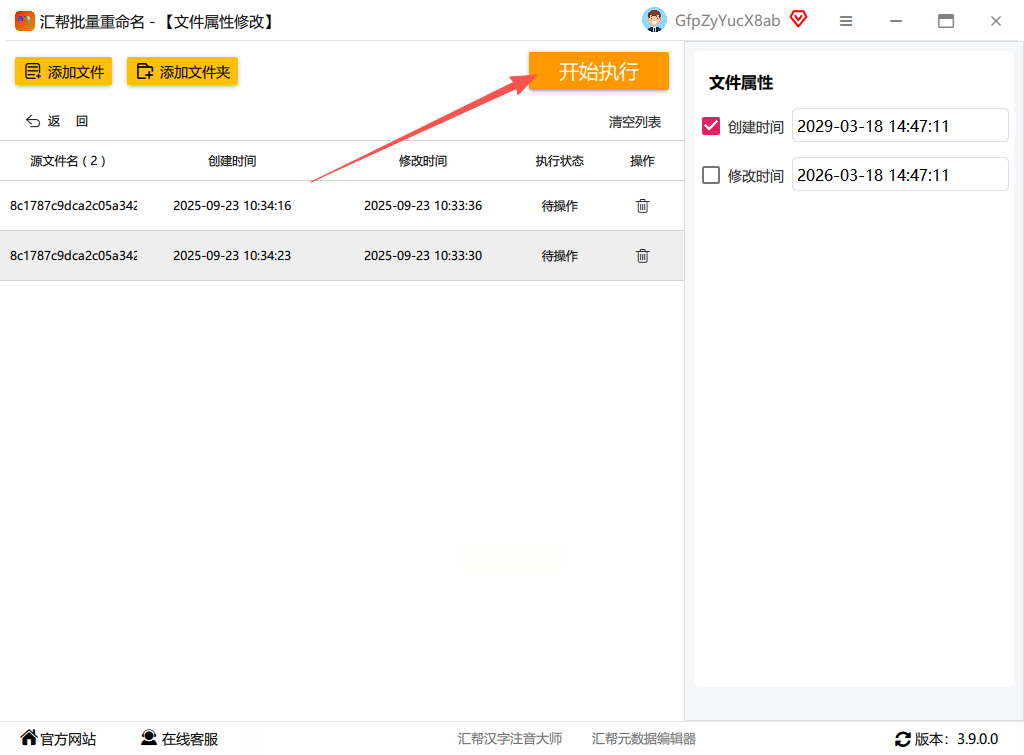This screenshot has height=755, width=1024.
Task: Click the 版本: 3.9.0.0 text
Action: point(956,739)
